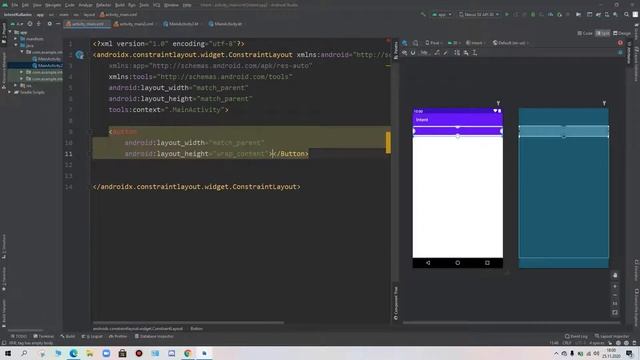Click the zoom in plus icon
Viewport: 640px width, 360px height.
pos(615,286)
